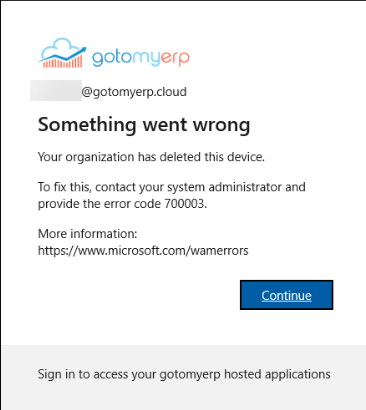
Task: Click the Continue button
Action: 286,295
